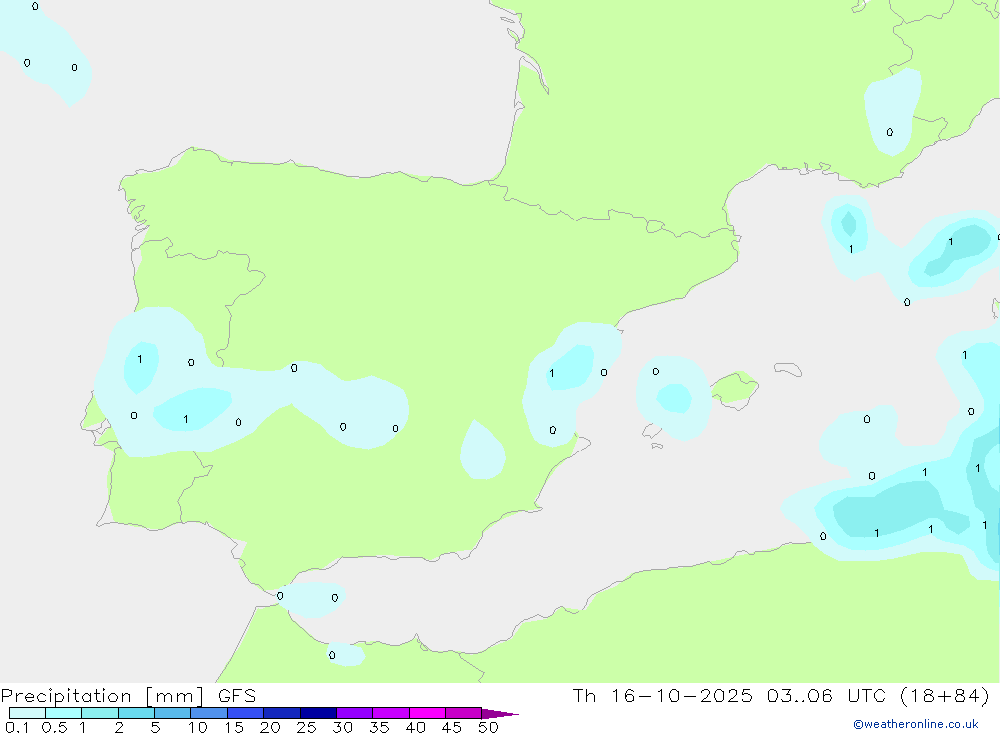Click the legend swatch between 0.5 and 1
This screenshot has width=1000, height=733.
pos(63,713)
